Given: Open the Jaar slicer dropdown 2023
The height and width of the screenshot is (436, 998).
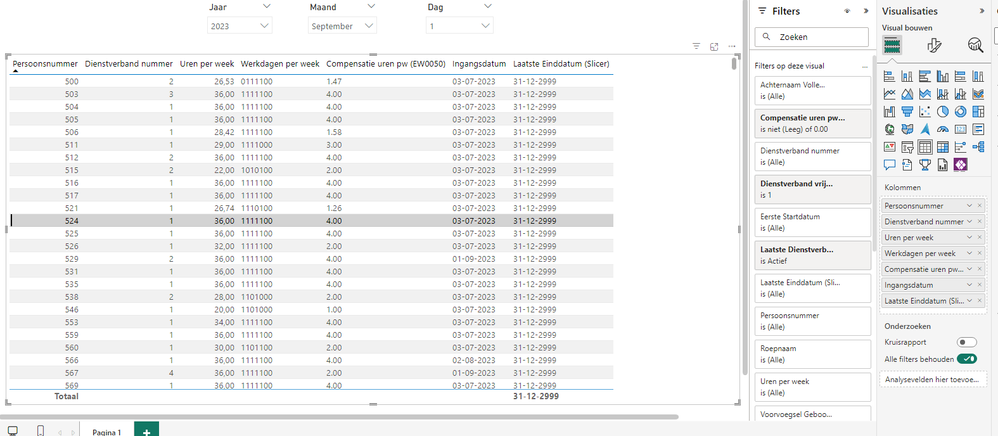Looking at the screenshot, I should coord(240,26).
